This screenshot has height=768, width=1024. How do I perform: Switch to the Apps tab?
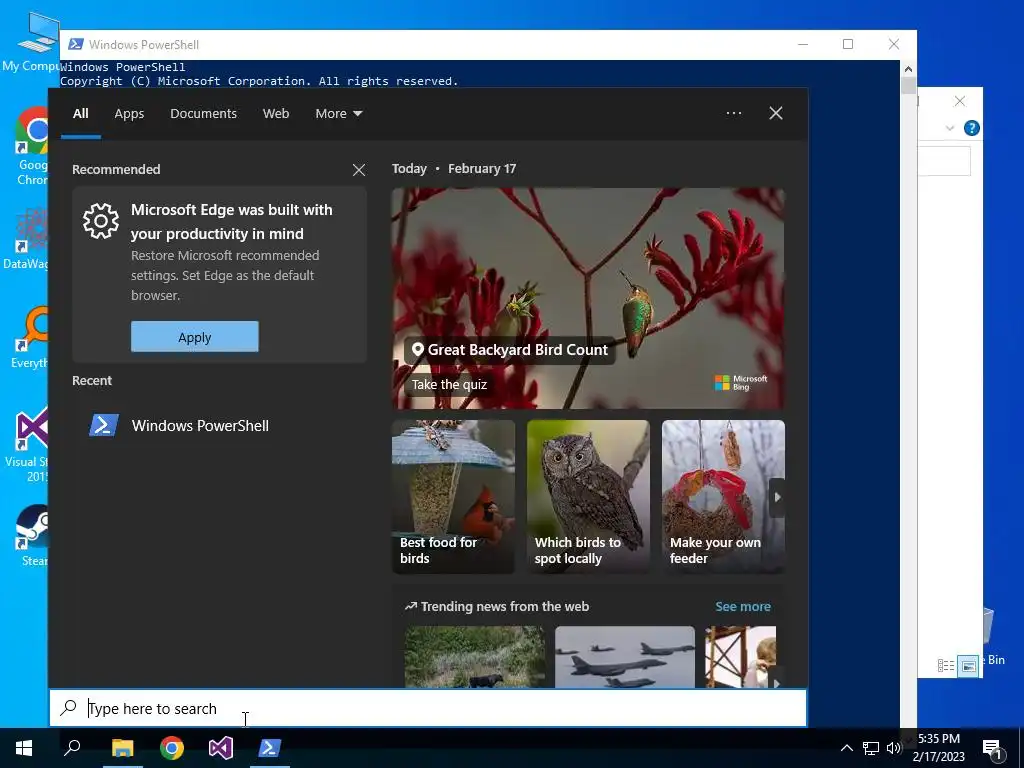point(129,114)
